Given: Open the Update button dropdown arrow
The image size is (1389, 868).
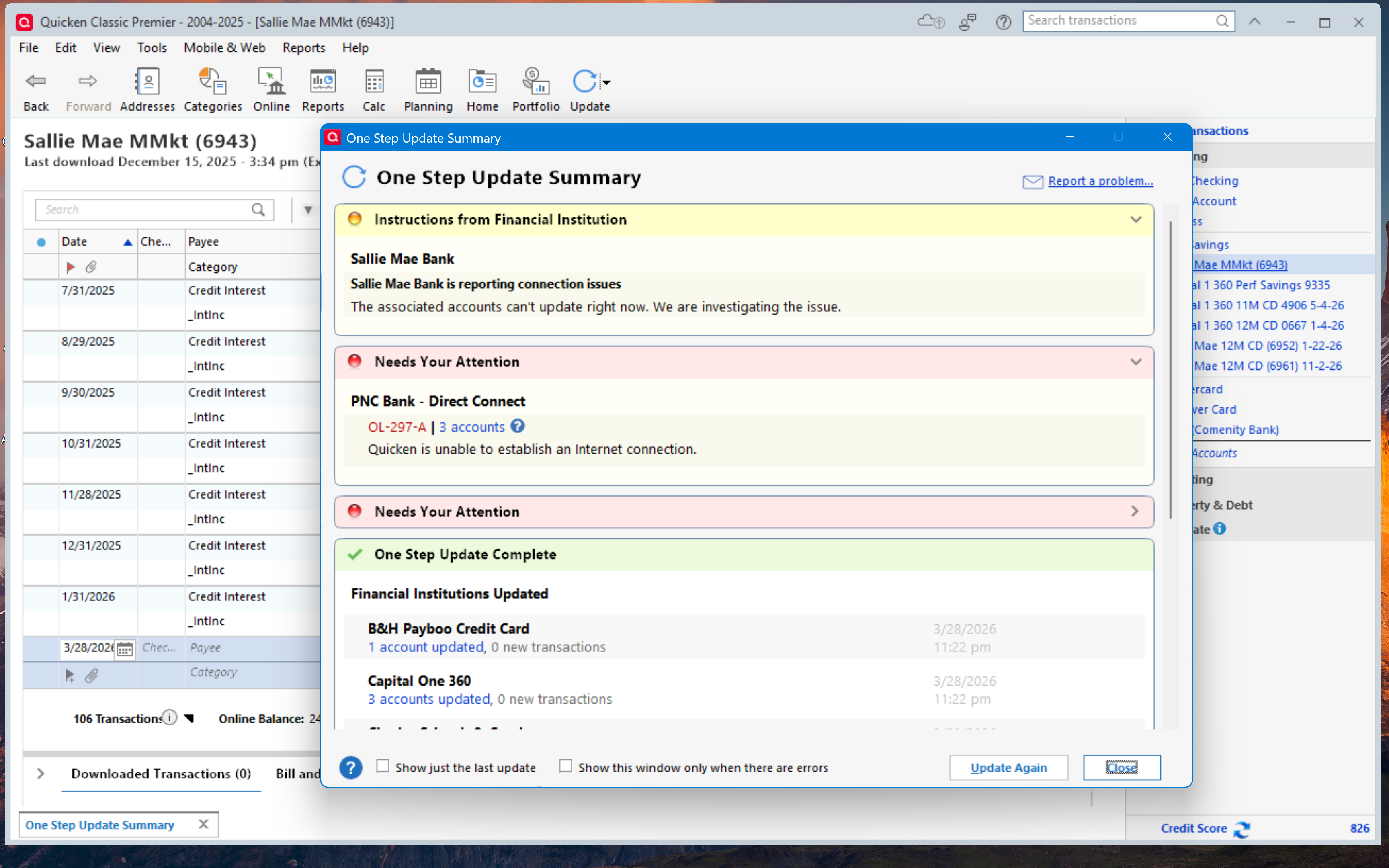Looking at the screenshot, I should pos(606,83).
